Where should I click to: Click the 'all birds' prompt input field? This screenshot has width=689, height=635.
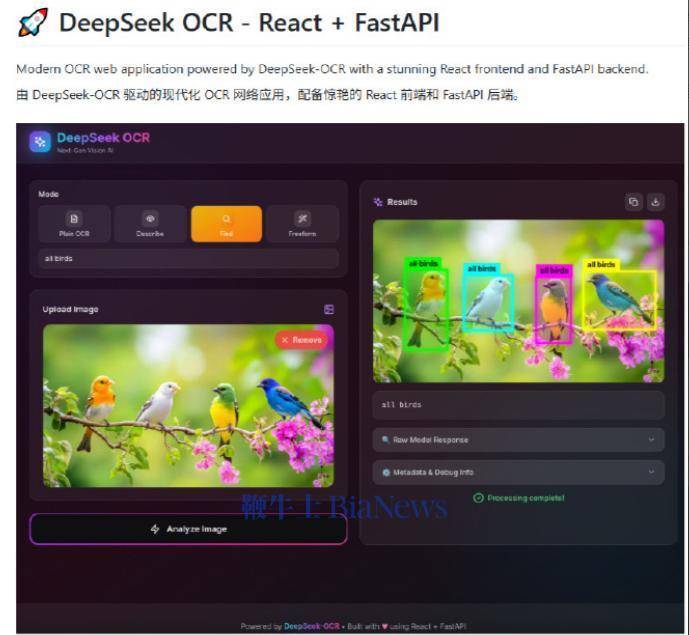(x=188, y=259)
